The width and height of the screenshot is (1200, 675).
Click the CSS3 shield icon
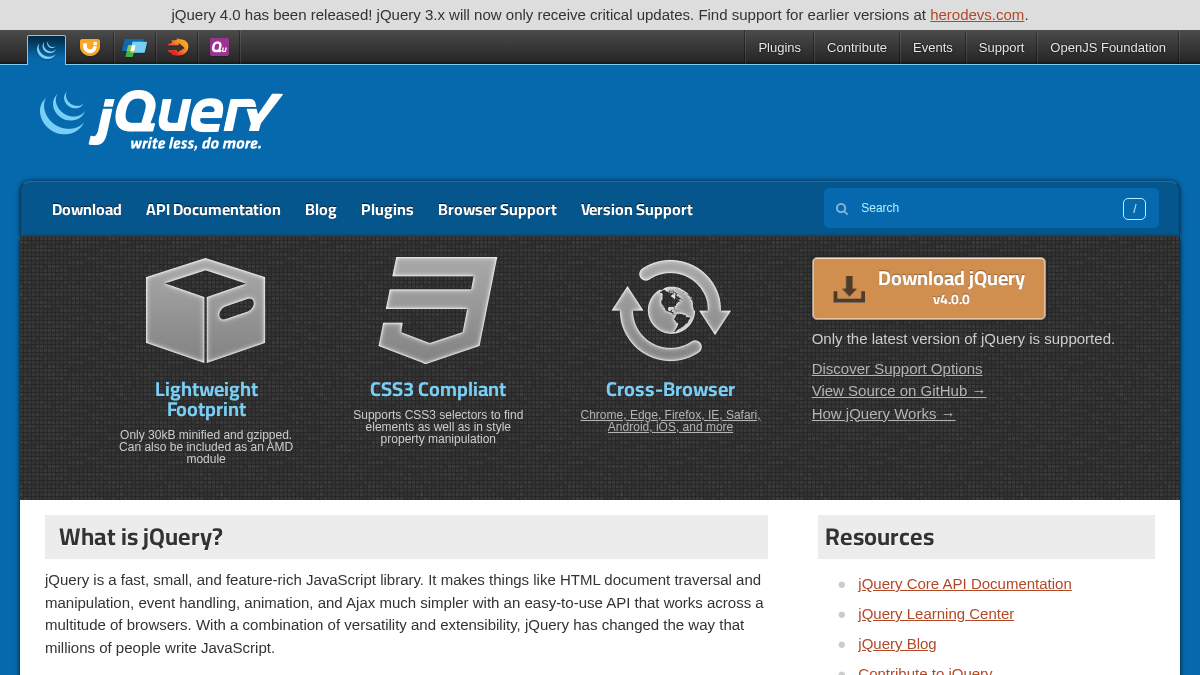pyautogui.click(x=438, y=310)
